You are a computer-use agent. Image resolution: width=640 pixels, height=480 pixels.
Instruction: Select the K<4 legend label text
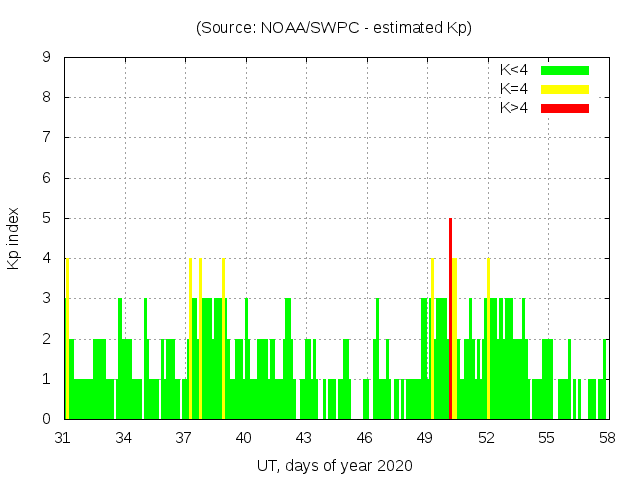[x=515, y=70]
